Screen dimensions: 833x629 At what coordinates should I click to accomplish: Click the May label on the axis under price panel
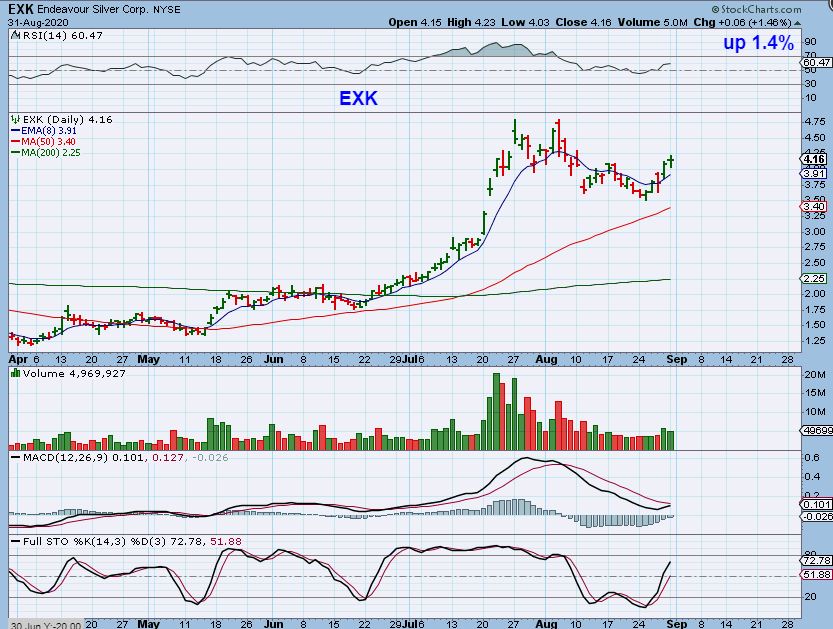click(148, 360)
